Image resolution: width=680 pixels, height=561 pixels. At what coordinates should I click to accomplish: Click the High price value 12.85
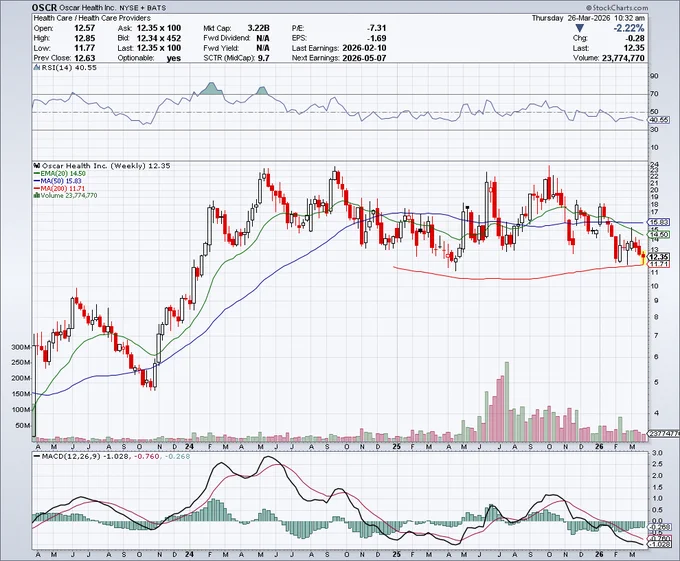pyautogui.click(x=85, y=38)
